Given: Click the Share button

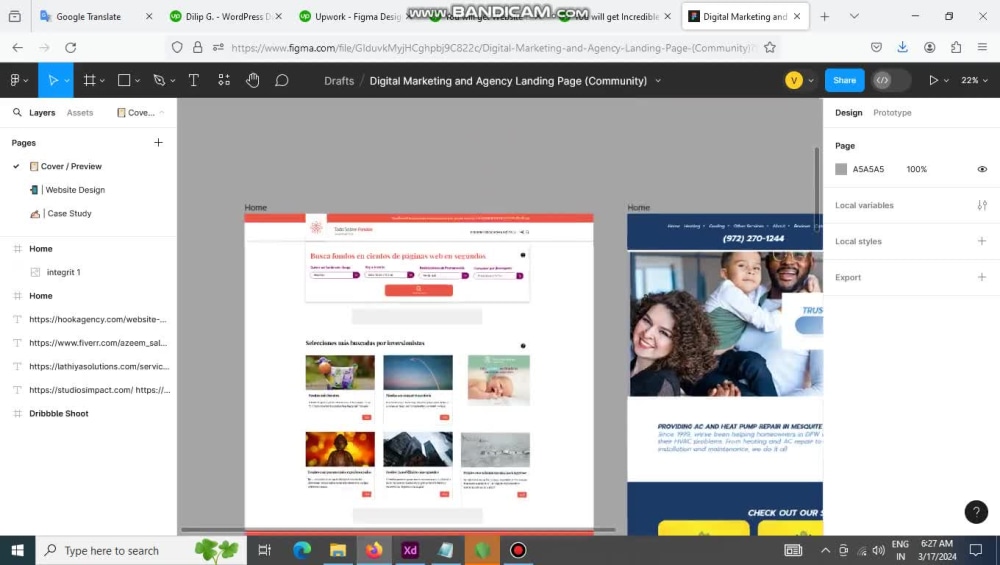Looking at the screenshot, I should 844,80.
